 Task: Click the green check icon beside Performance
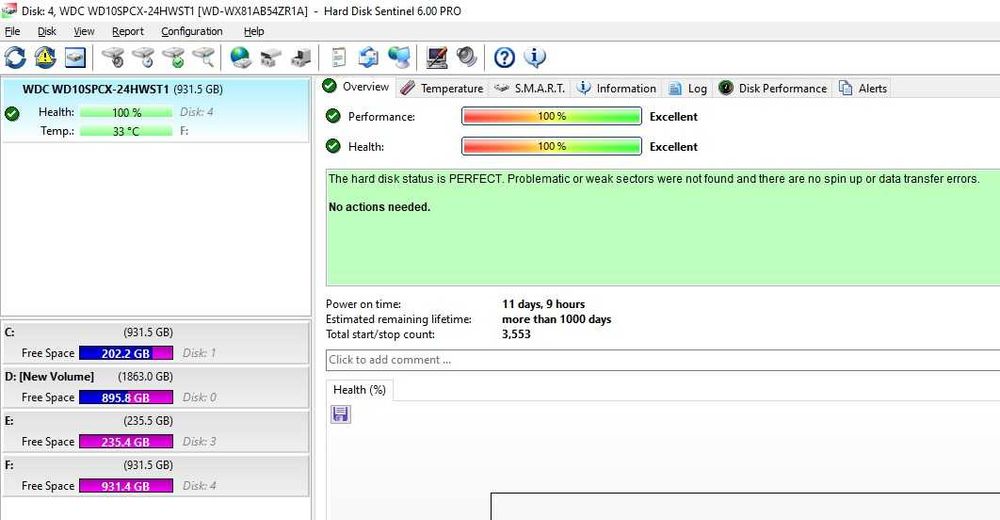point(333,116)
